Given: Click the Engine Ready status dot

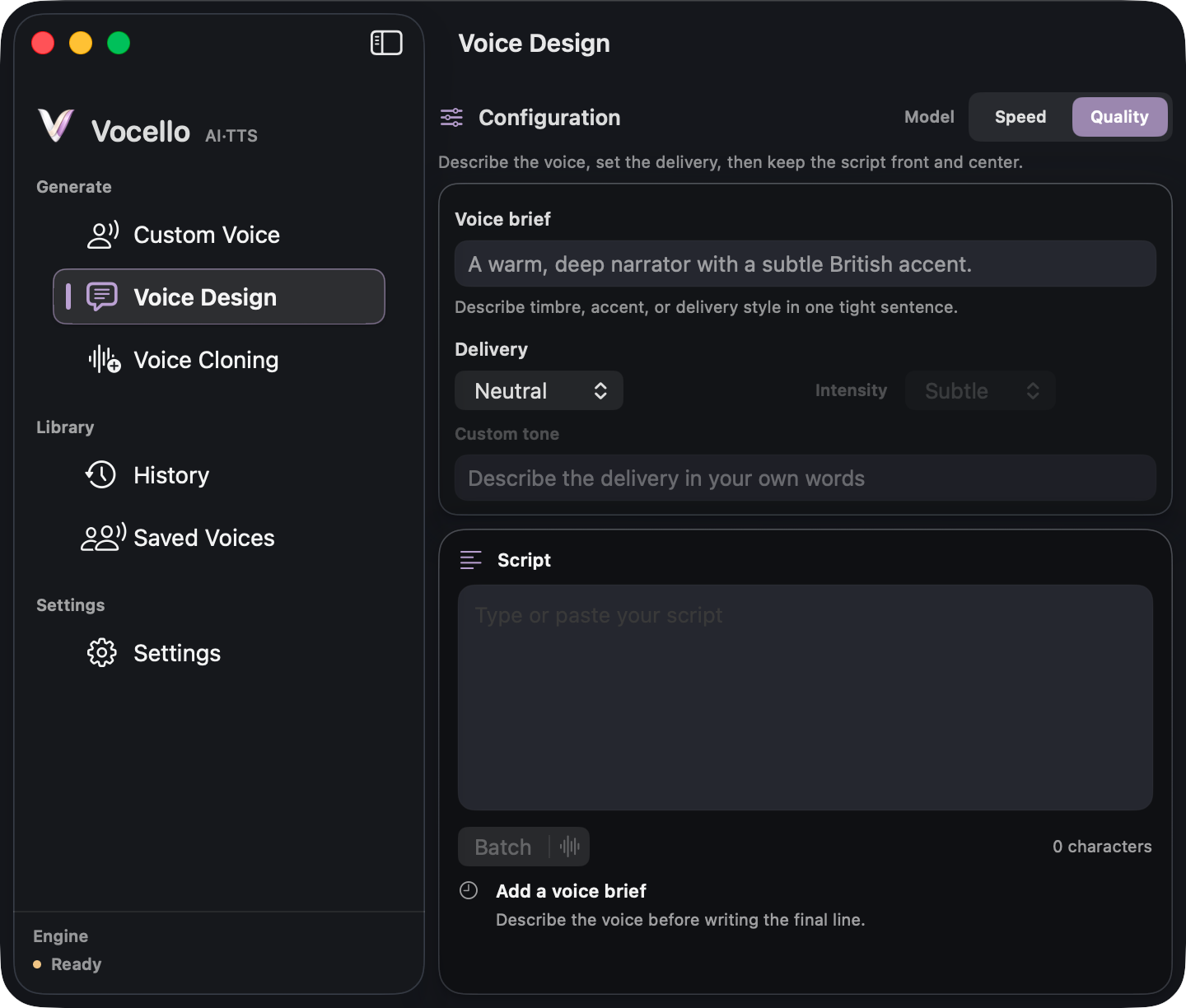Looking at the screenshot, I should (x=37, y=964).
